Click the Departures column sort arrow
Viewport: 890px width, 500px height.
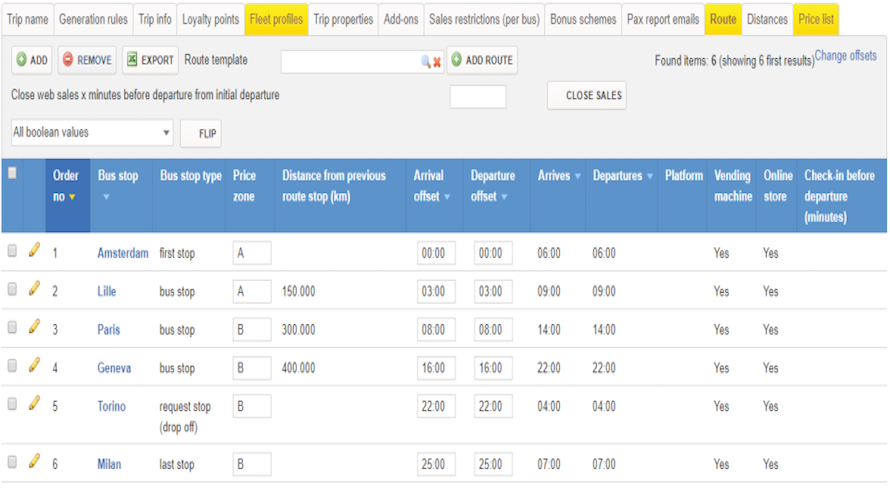point(650,176)
